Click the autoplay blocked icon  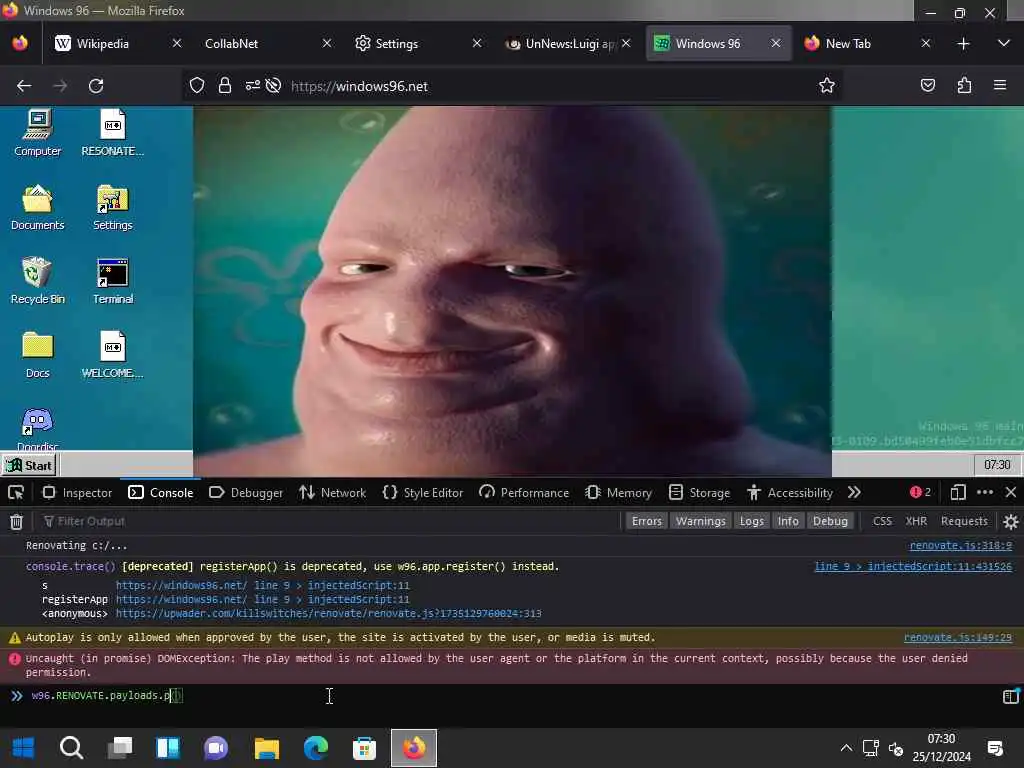(274, 86)
